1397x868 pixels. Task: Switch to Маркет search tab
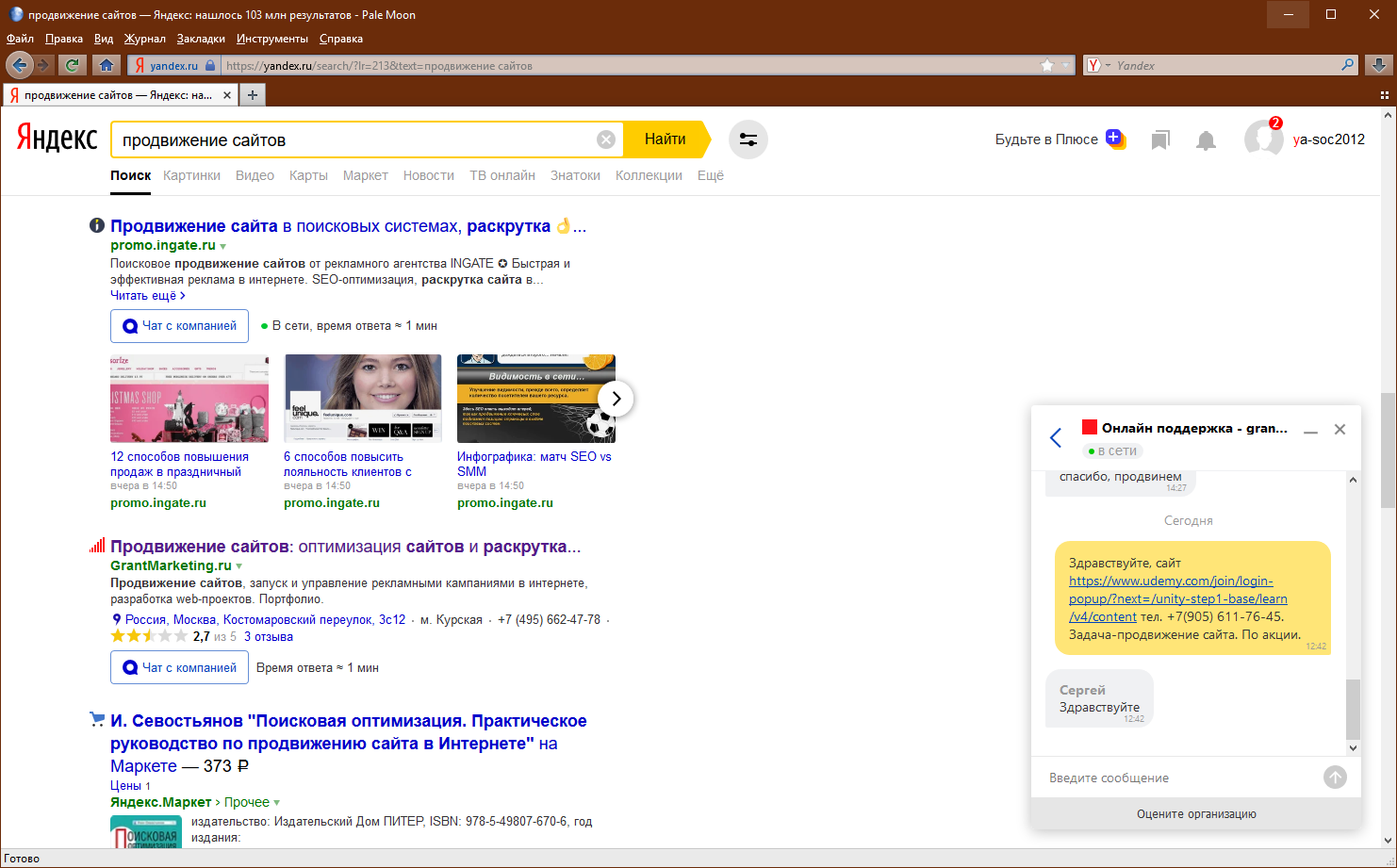366,175
